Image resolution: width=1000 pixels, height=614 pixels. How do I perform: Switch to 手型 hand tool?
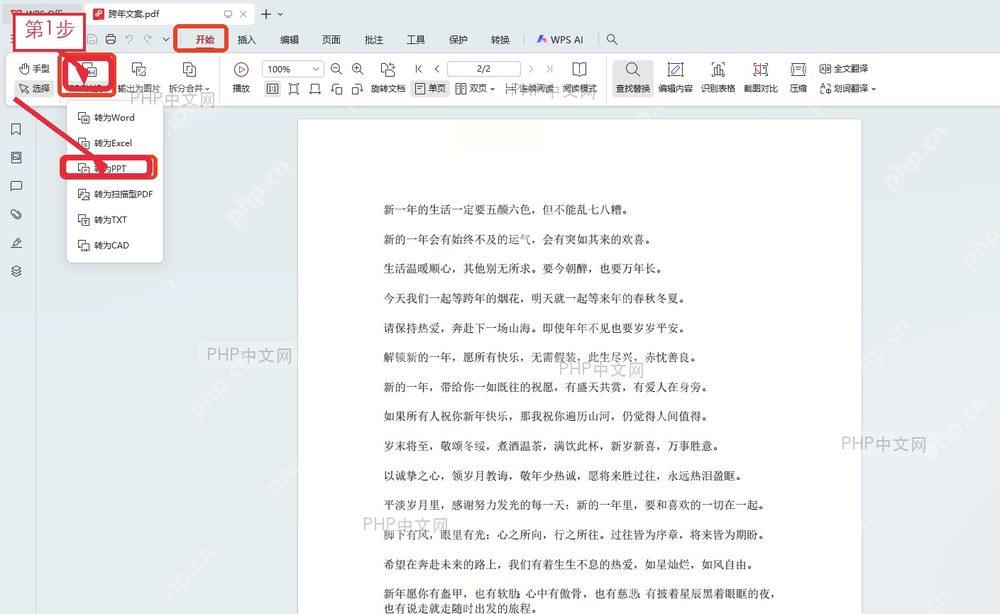tap(34, 68)
